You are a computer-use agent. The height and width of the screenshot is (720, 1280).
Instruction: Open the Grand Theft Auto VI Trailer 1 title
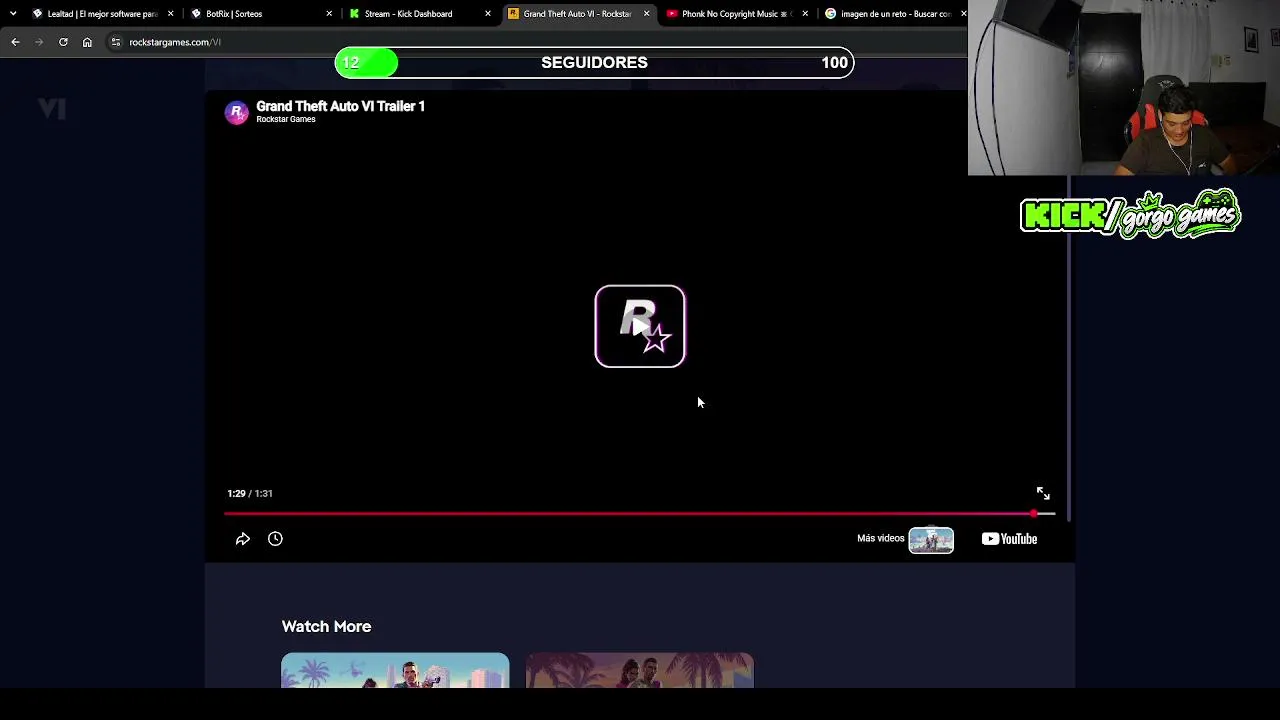pyautogui.click(x=340, y=106)
